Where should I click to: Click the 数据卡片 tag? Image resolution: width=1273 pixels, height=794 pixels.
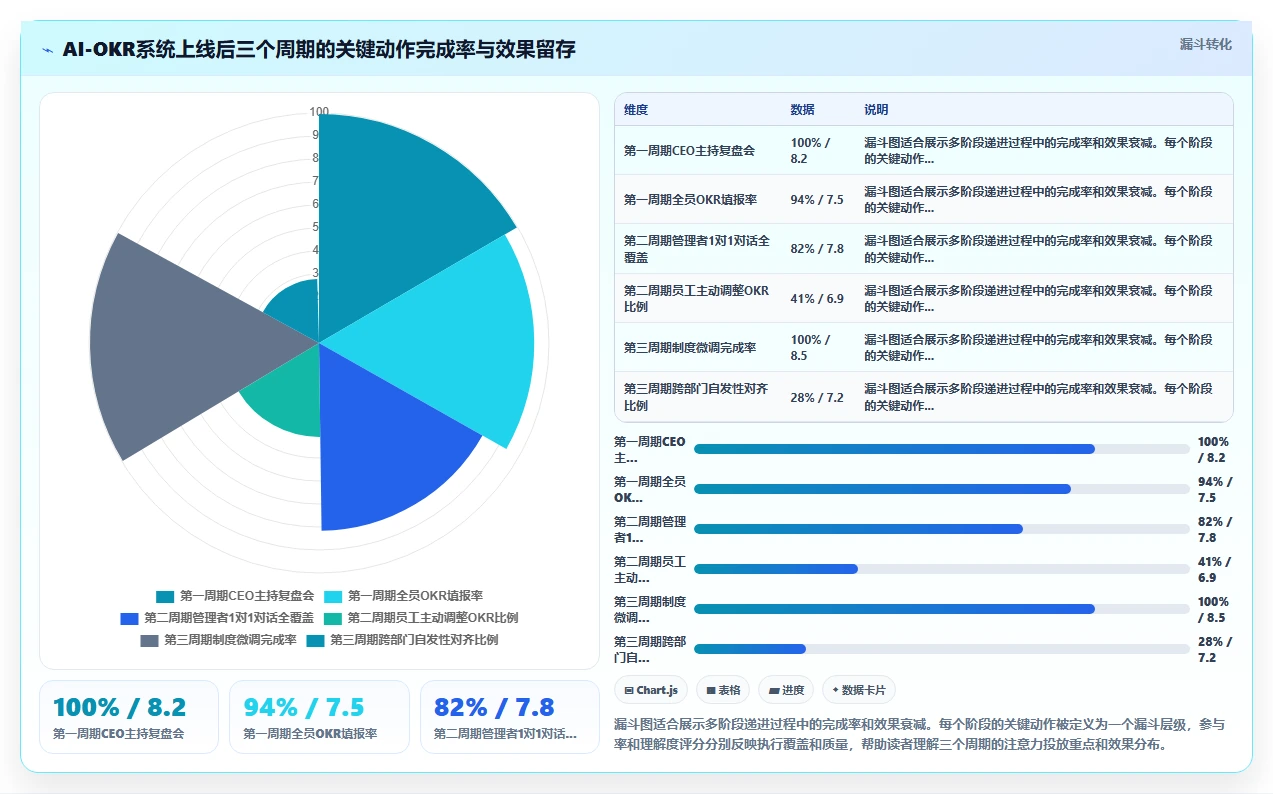(x=859, y=690)
